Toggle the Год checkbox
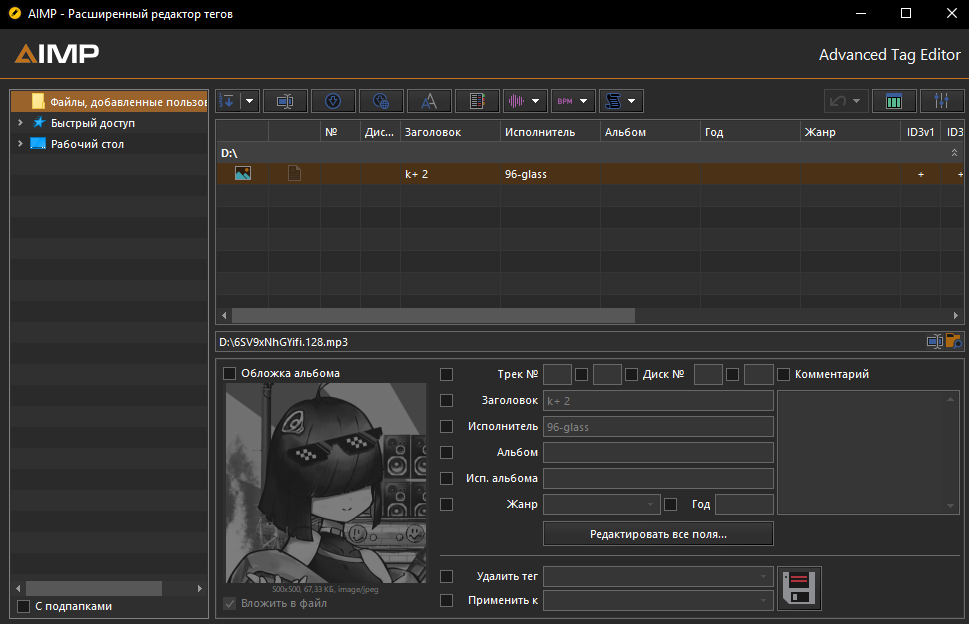Image resolution: width=969 pixels, height=624 pixels. tap(671, 505)
